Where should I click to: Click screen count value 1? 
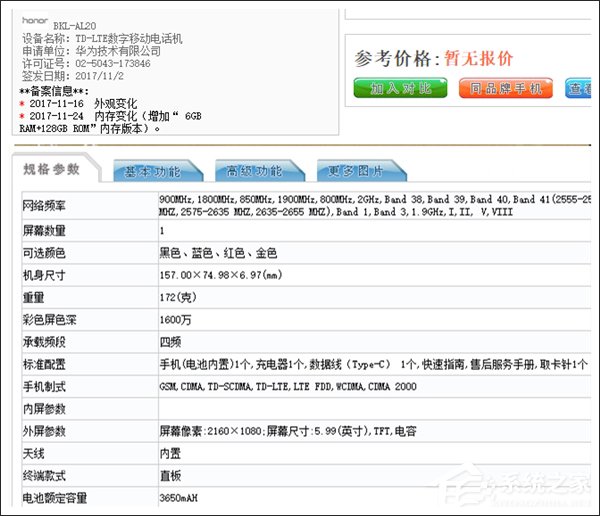point(162,231)
